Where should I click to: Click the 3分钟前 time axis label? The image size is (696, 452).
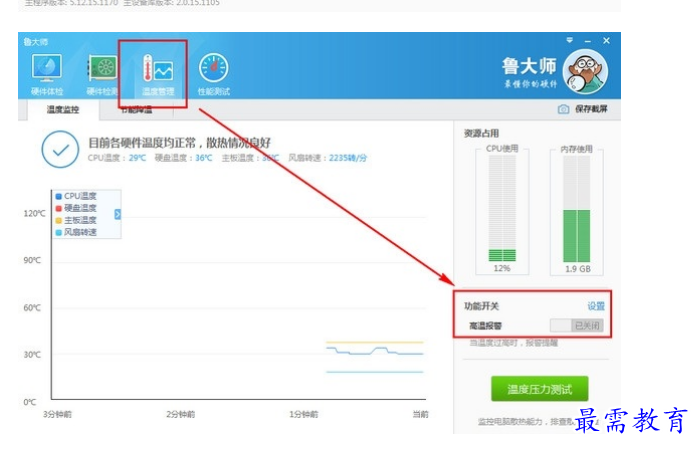pyautogui.click(x=57, y=414)
